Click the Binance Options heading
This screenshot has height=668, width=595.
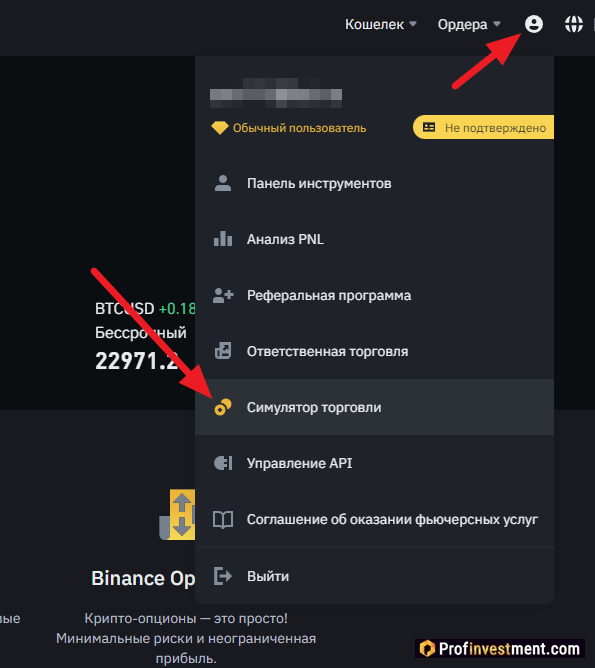pyautogui.click(x=143, y=578)
